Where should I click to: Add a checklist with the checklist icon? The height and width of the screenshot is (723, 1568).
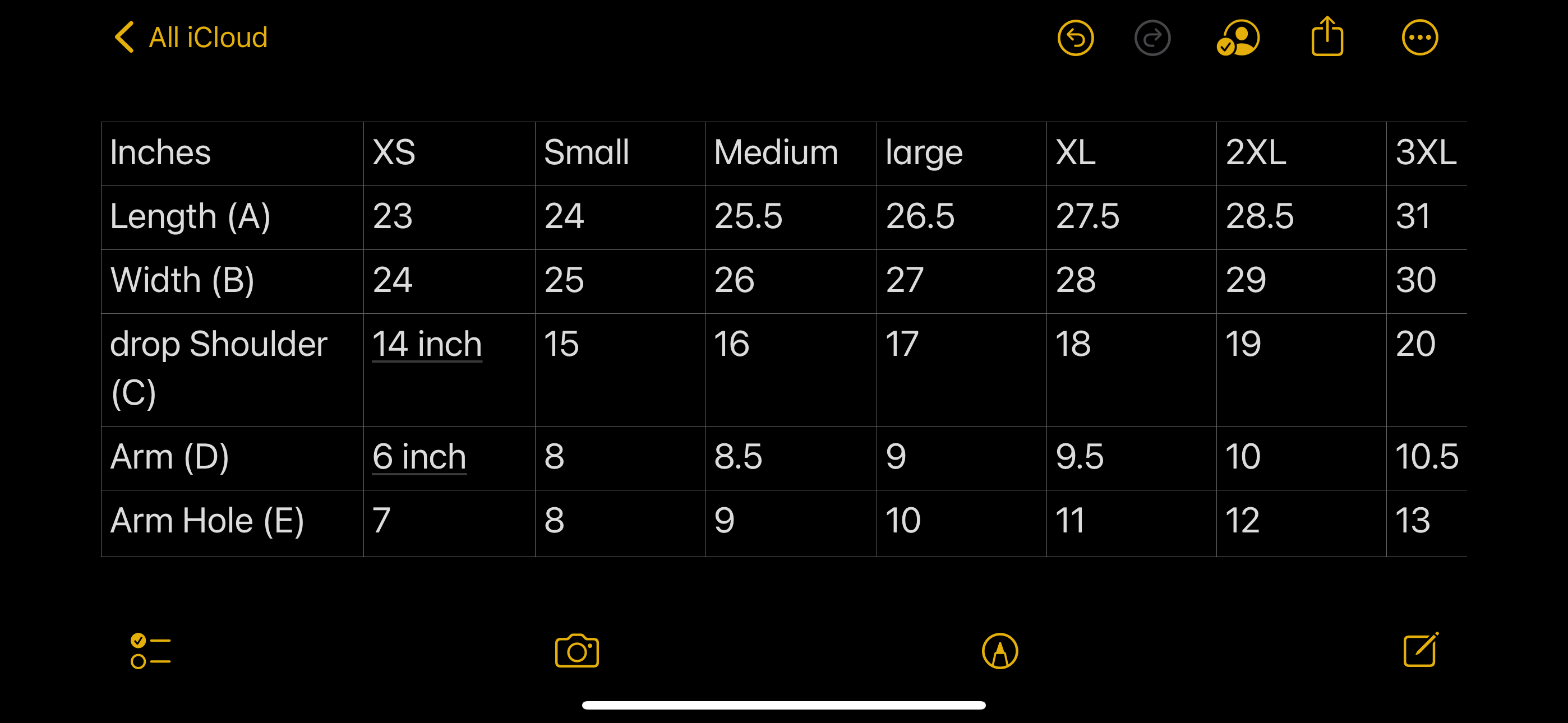click(150, 651)
